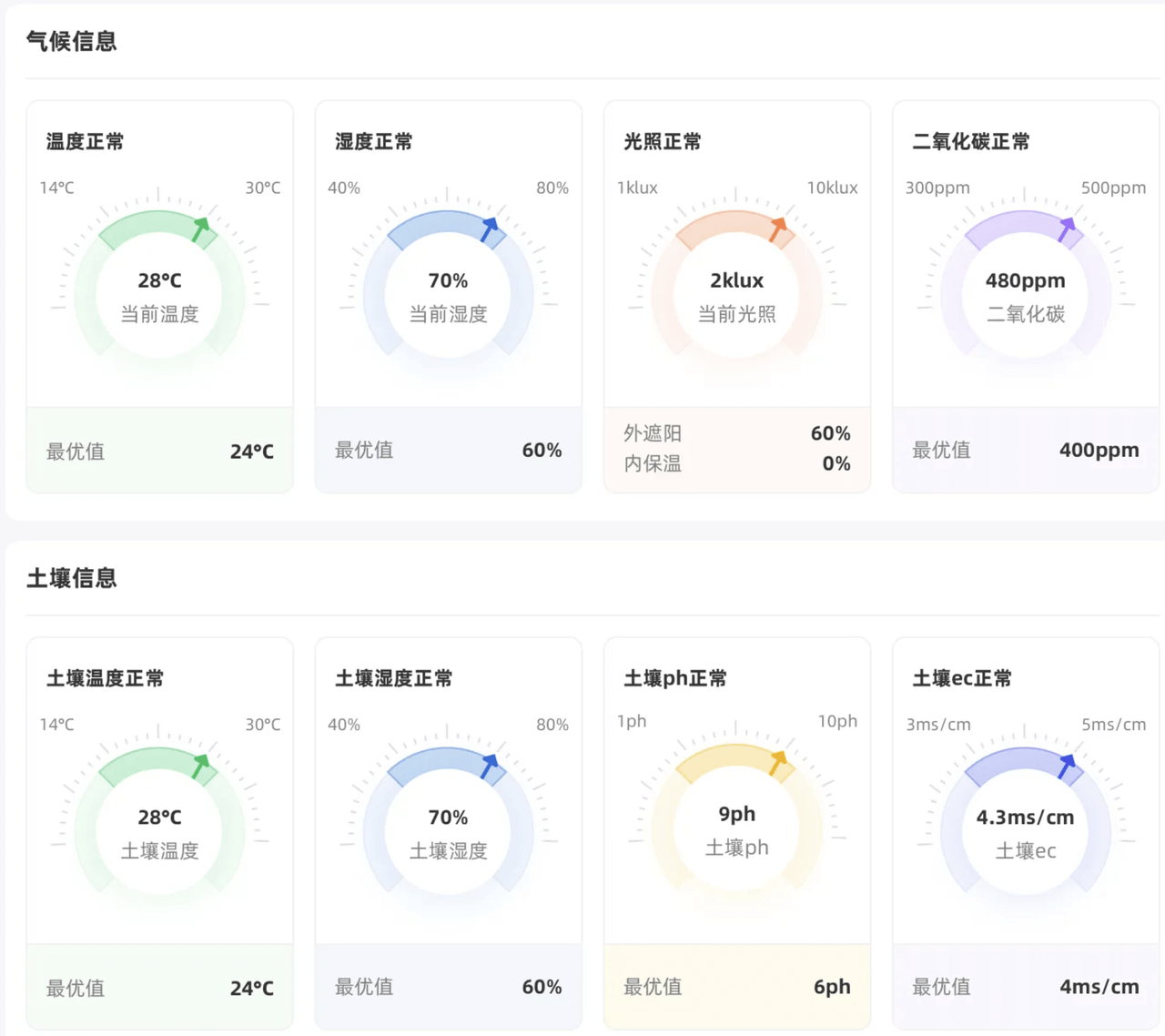
Task: Click the 0% value beside 内保温
Action: point(836,463)
